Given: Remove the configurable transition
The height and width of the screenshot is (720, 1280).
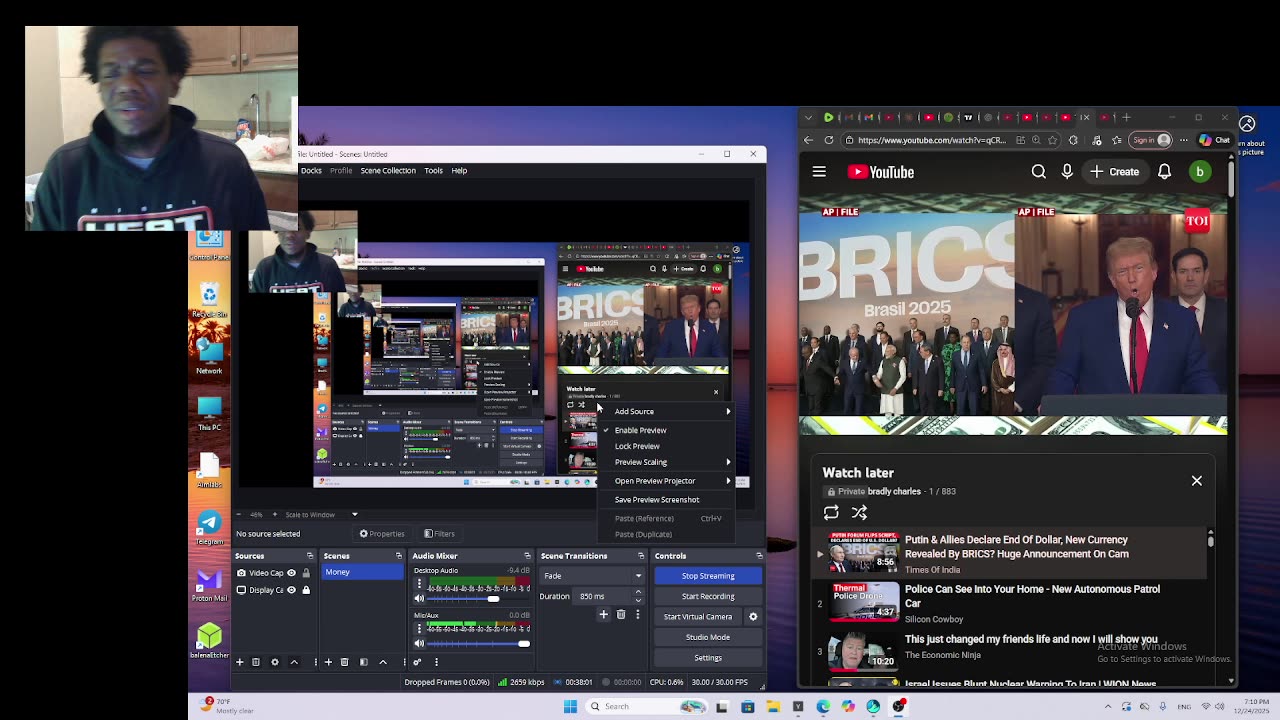Looking at the screenshot, I should 621,615.
